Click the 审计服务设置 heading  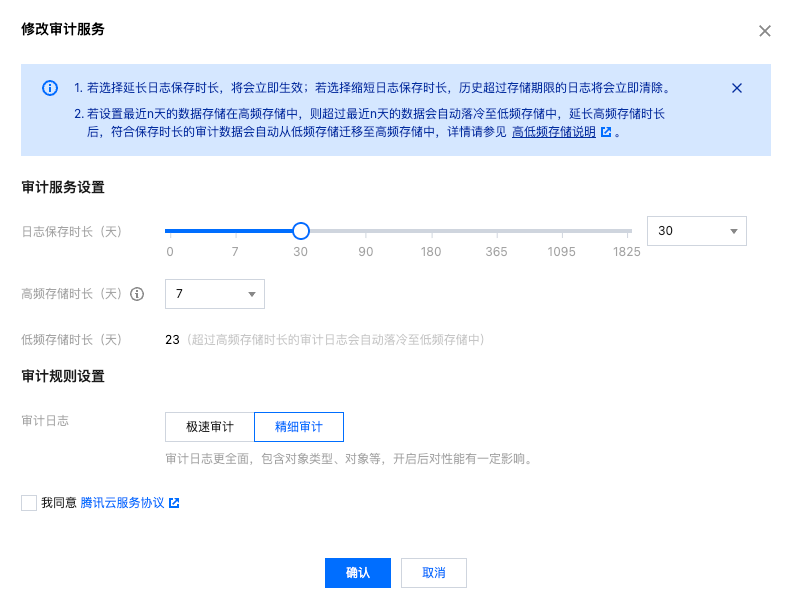click(63, 187)
